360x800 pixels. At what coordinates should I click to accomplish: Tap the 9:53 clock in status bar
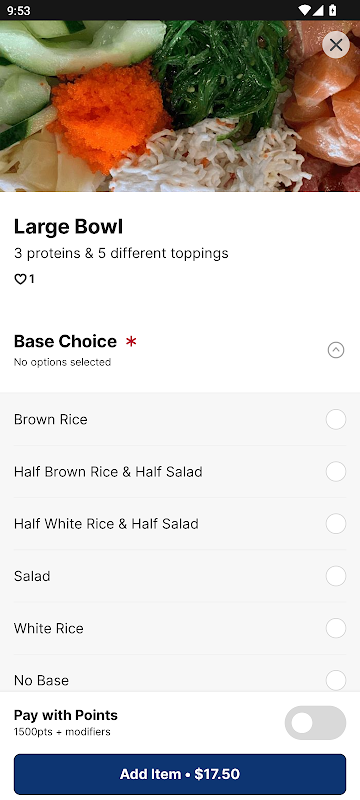[x=18, y=10]
